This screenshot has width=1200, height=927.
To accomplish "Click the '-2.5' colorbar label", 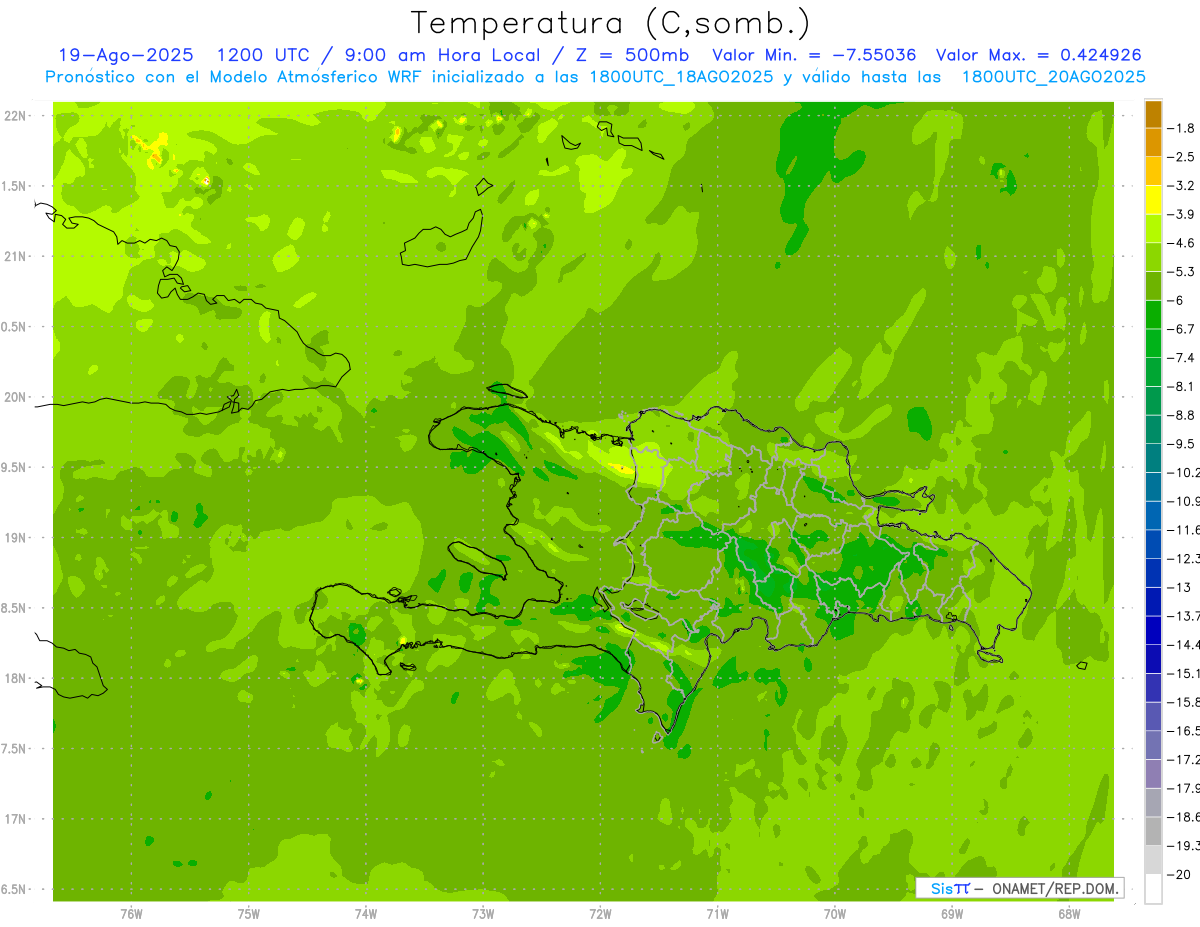I will pyautogui.click(x=1180, y=157).
